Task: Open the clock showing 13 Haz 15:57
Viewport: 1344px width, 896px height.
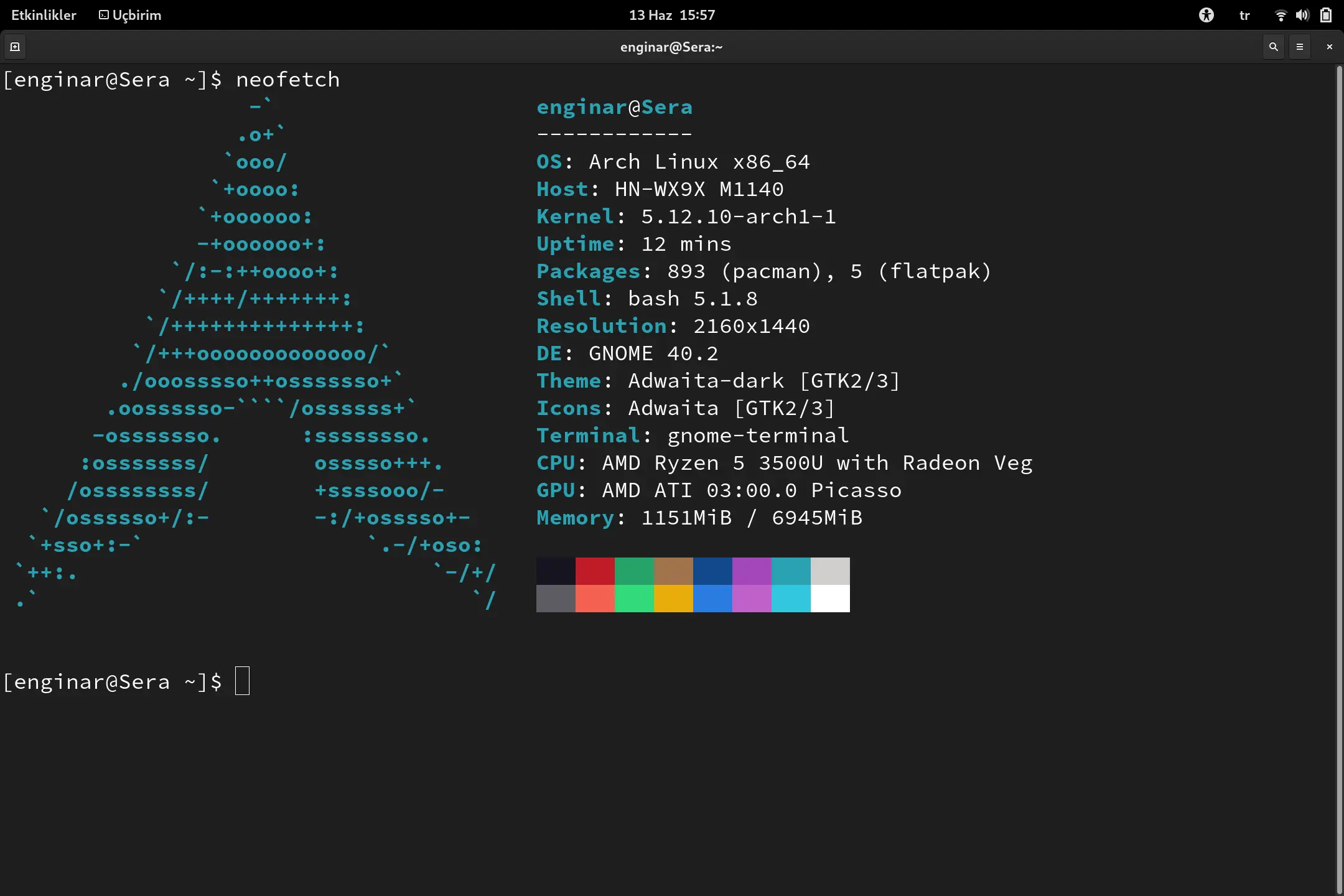Action: click(672, 15)
